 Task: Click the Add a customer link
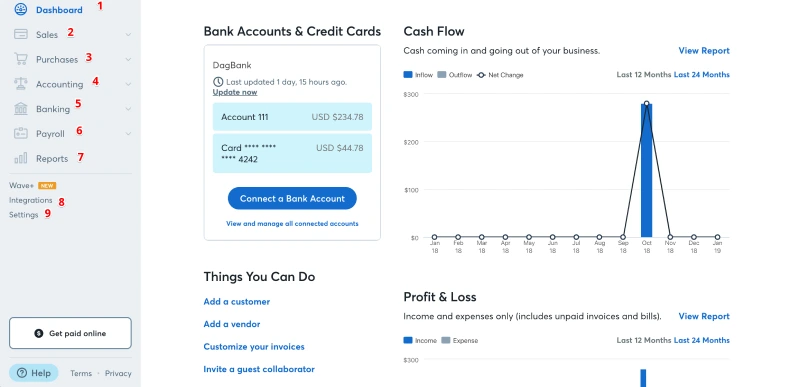237,301
